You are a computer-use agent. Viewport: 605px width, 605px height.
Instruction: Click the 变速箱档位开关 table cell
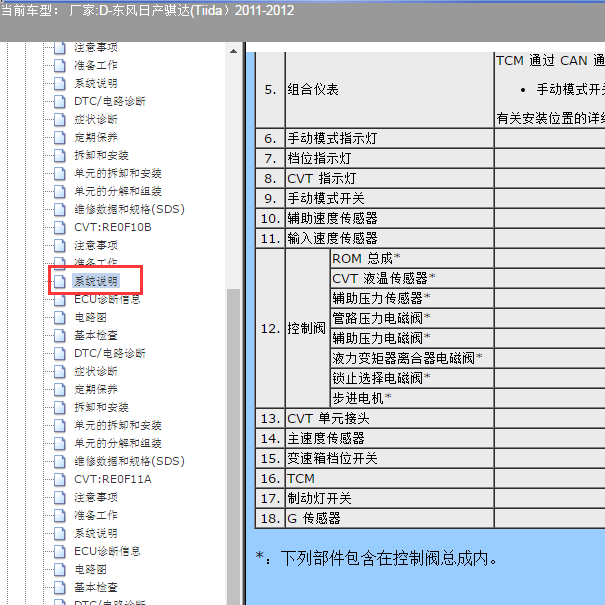390,458
